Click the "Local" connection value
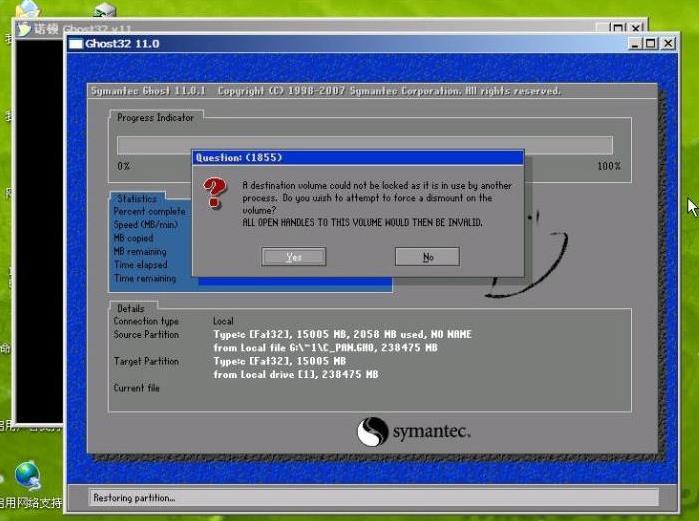The width and height of the screenshot is (699, 521). tap(223, 321)
